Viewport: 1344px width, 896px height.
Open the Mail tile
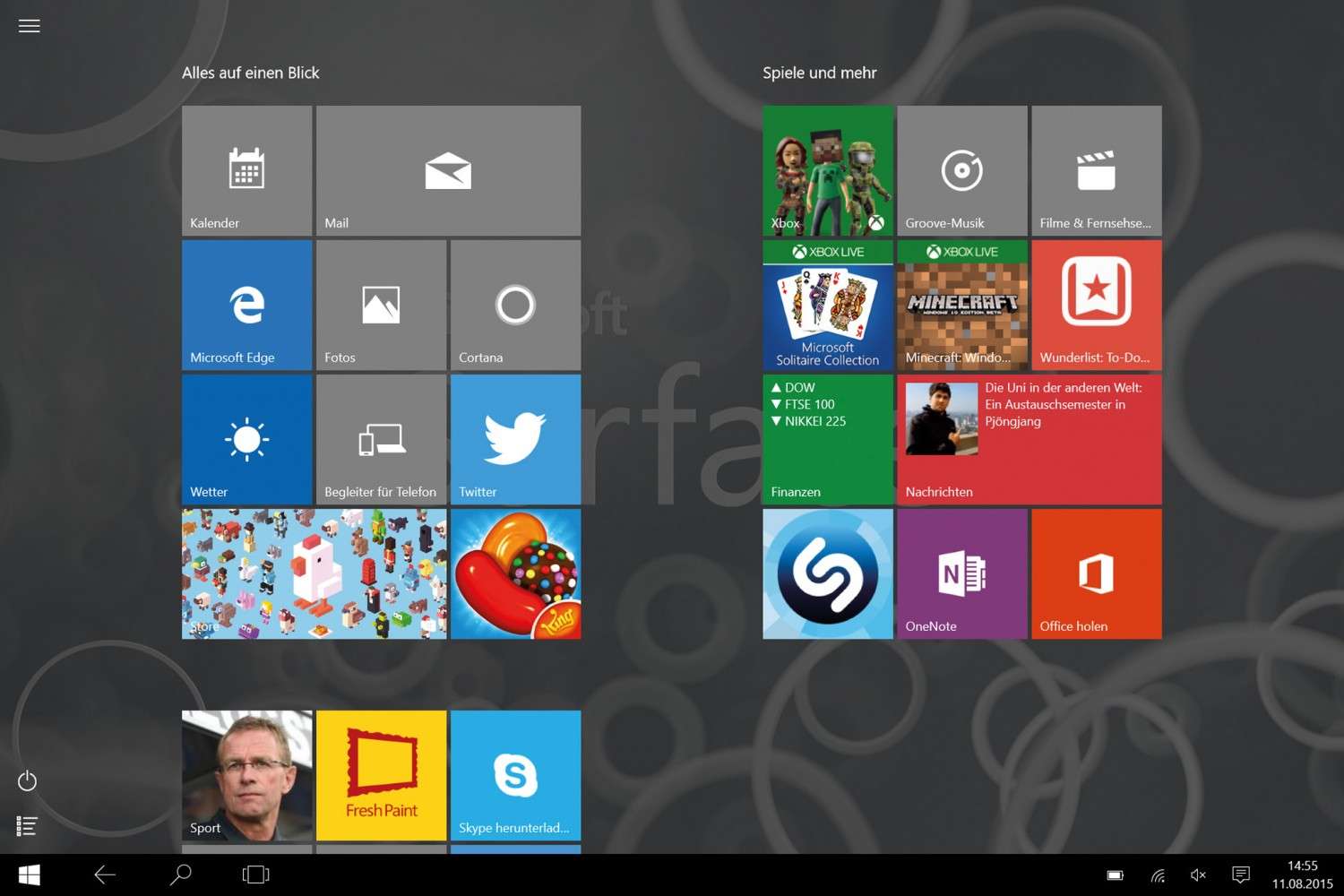448,170
